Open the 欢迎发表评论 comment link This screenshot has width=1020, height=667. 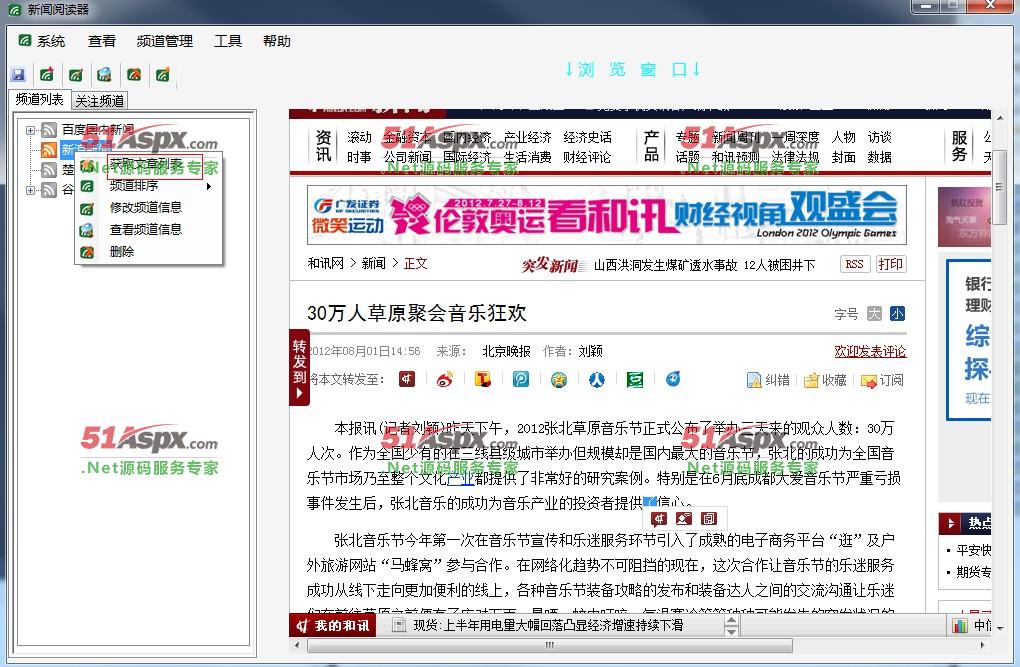coord(870,351)
